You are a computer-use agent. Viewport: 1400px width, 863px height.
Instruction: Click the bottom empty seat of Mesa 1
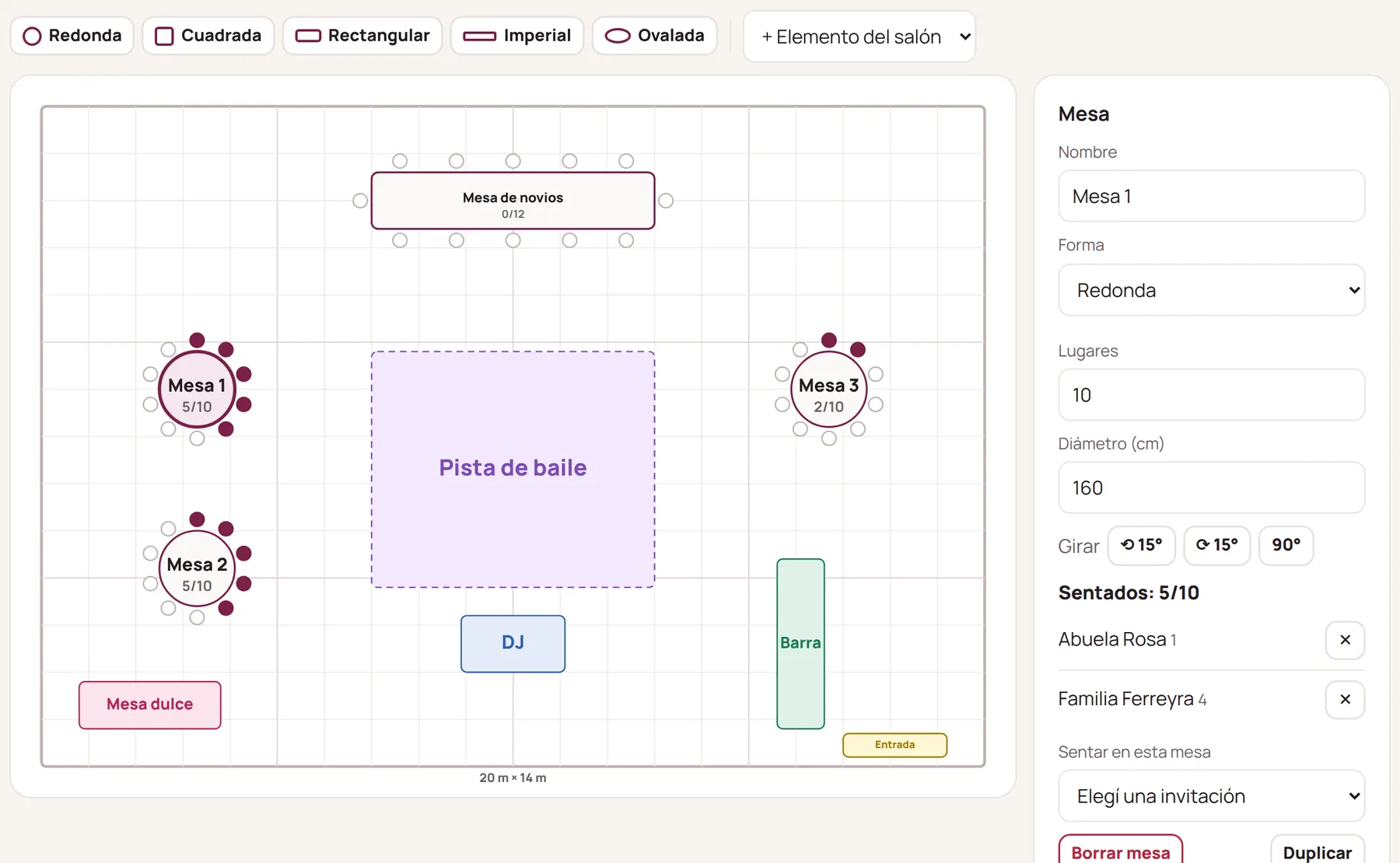coord(198,438)
